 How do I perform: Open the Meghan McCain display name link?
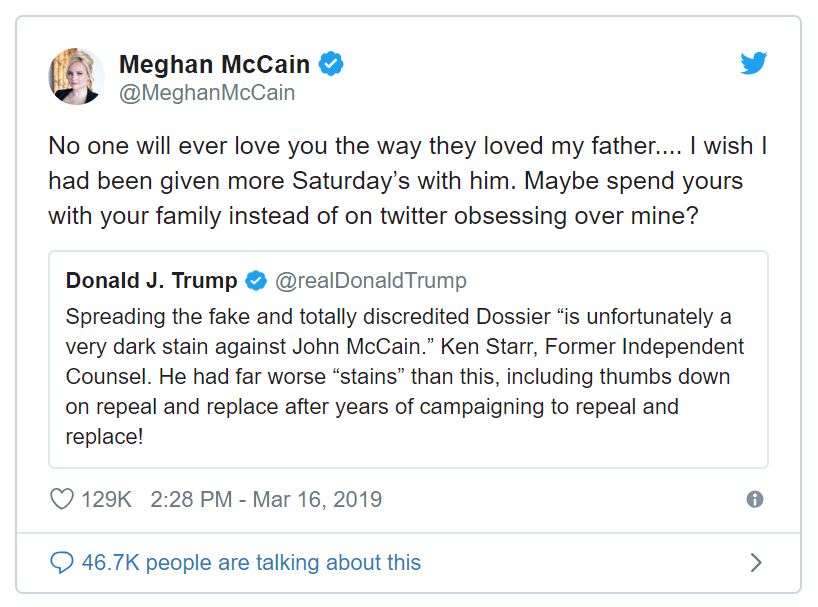pyautogui.click(x=215, y=65)
